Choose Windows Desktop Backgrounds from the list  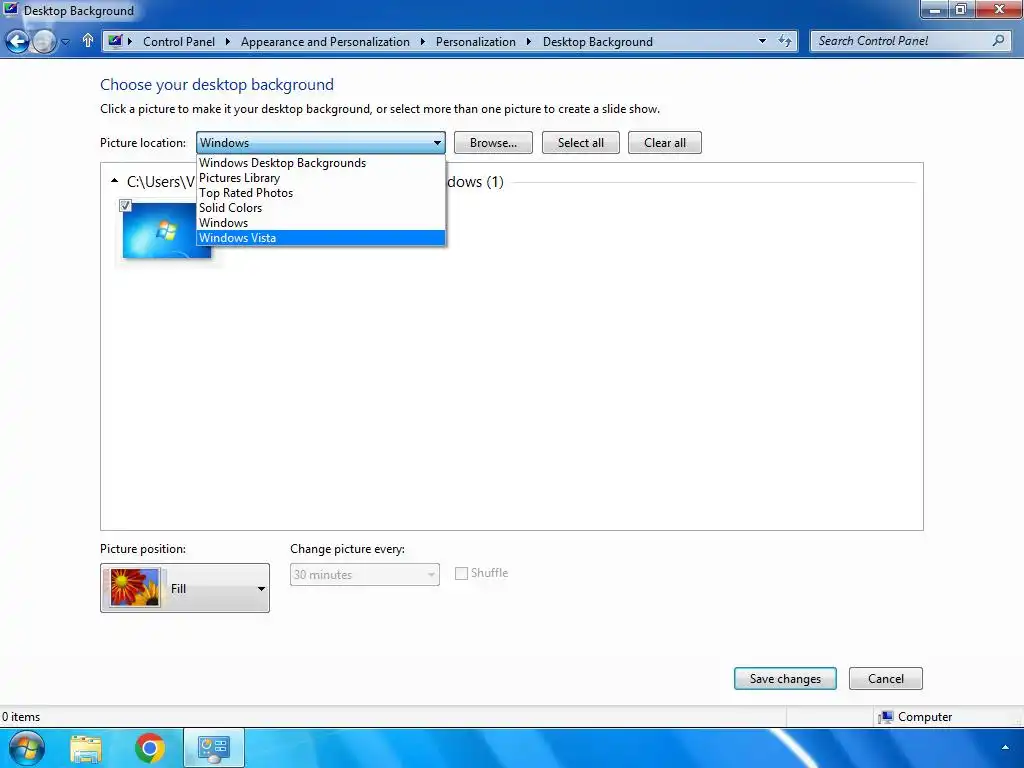(x=321, y=163)
